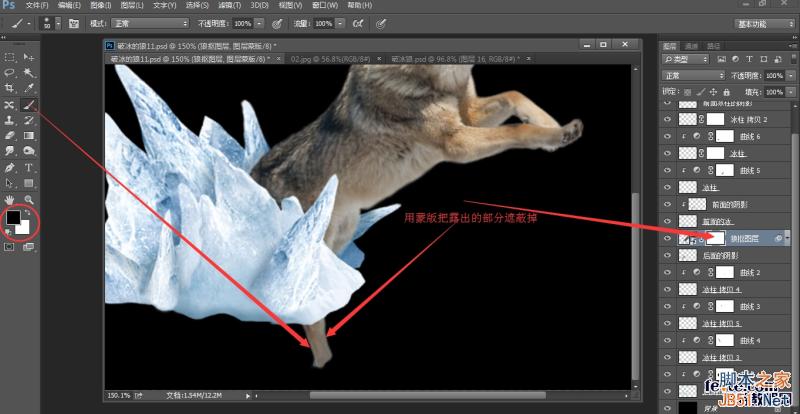Click the zoom level field 150.1%
Image resolution: width=800 pixels, height=414 pixels.
(x=118, y=395)
